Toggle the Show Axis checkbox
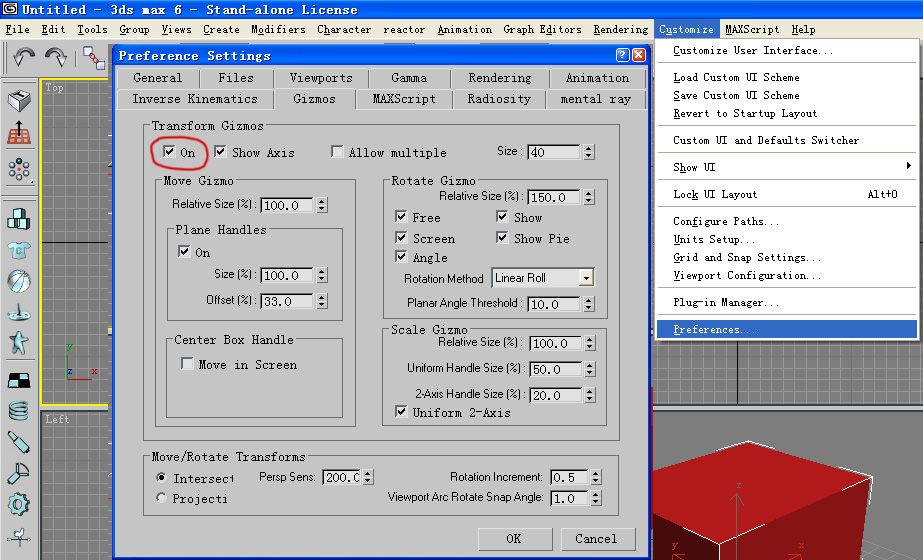 220,151
